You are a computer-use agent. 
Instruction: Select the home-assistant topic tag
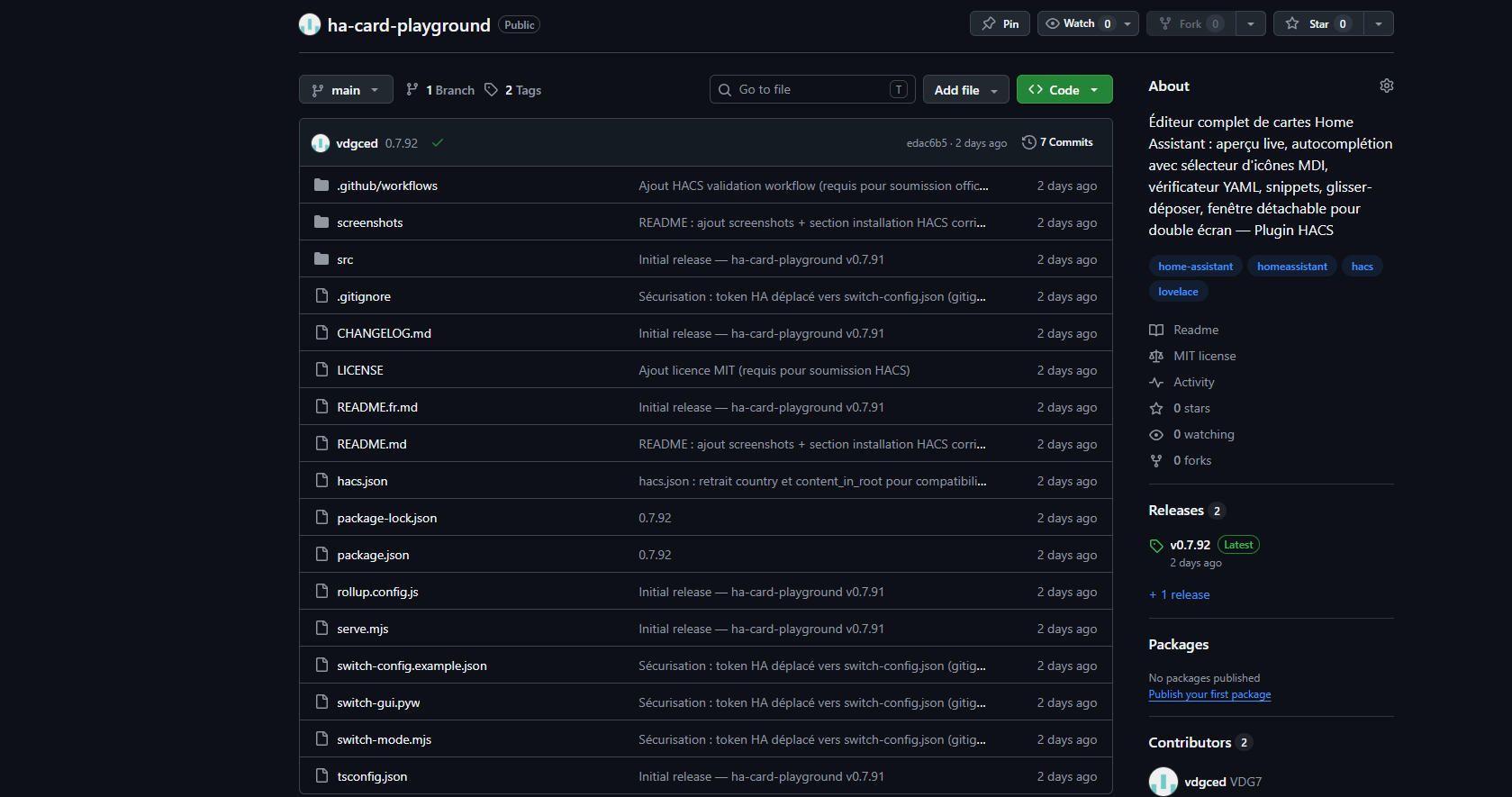click(1195, 267)
